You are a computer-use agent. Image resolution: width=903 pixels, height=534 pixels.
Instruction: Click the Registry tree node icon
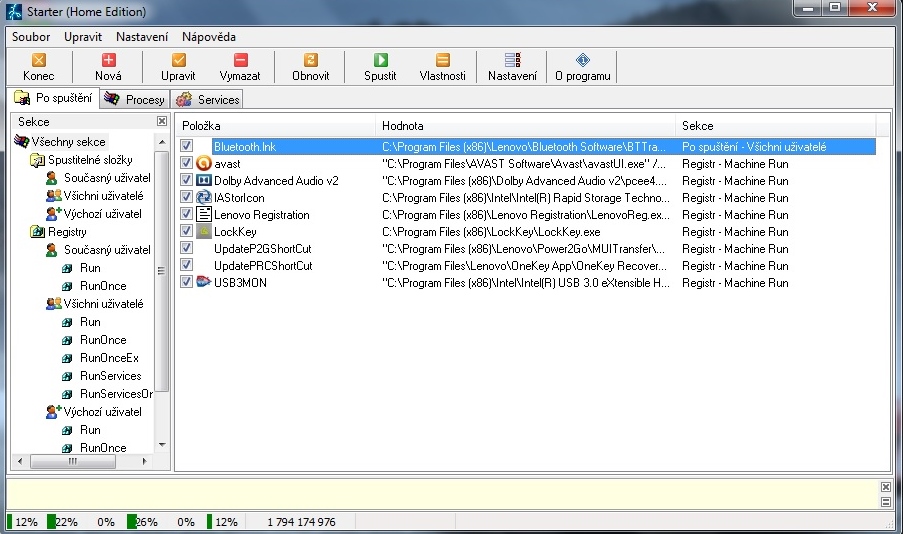37,232
